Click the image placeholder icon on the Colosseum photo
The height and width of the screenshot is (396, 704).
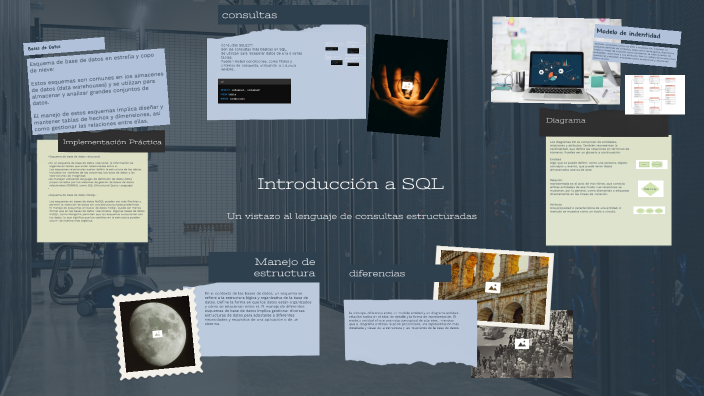pos(493,288)
